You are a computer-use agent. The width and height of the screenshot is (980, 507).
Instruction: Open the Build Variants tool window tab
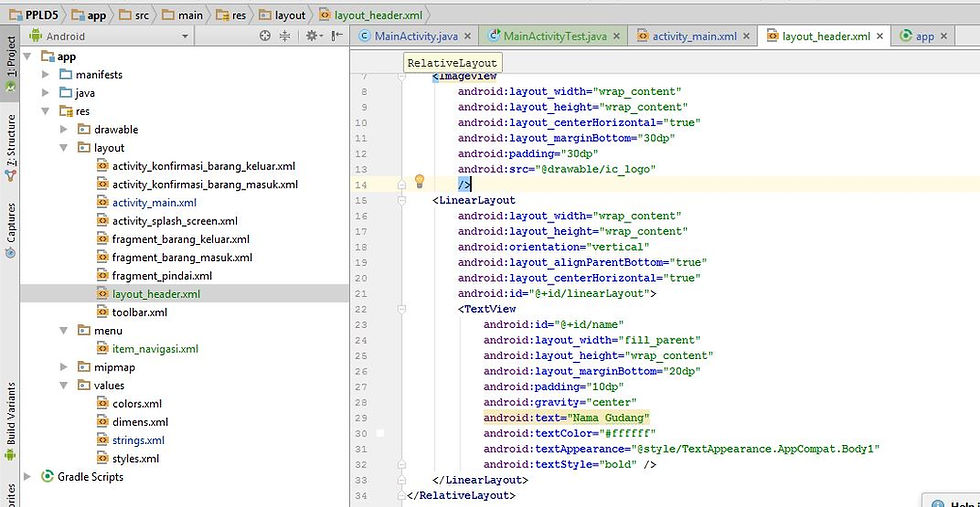10,421
